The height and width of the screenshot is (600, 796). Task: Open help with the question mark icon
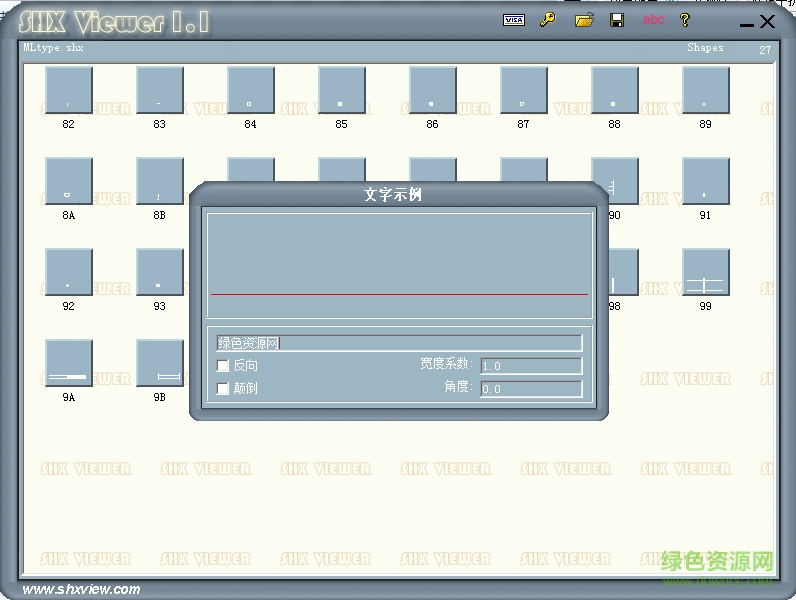click(685, 20)
